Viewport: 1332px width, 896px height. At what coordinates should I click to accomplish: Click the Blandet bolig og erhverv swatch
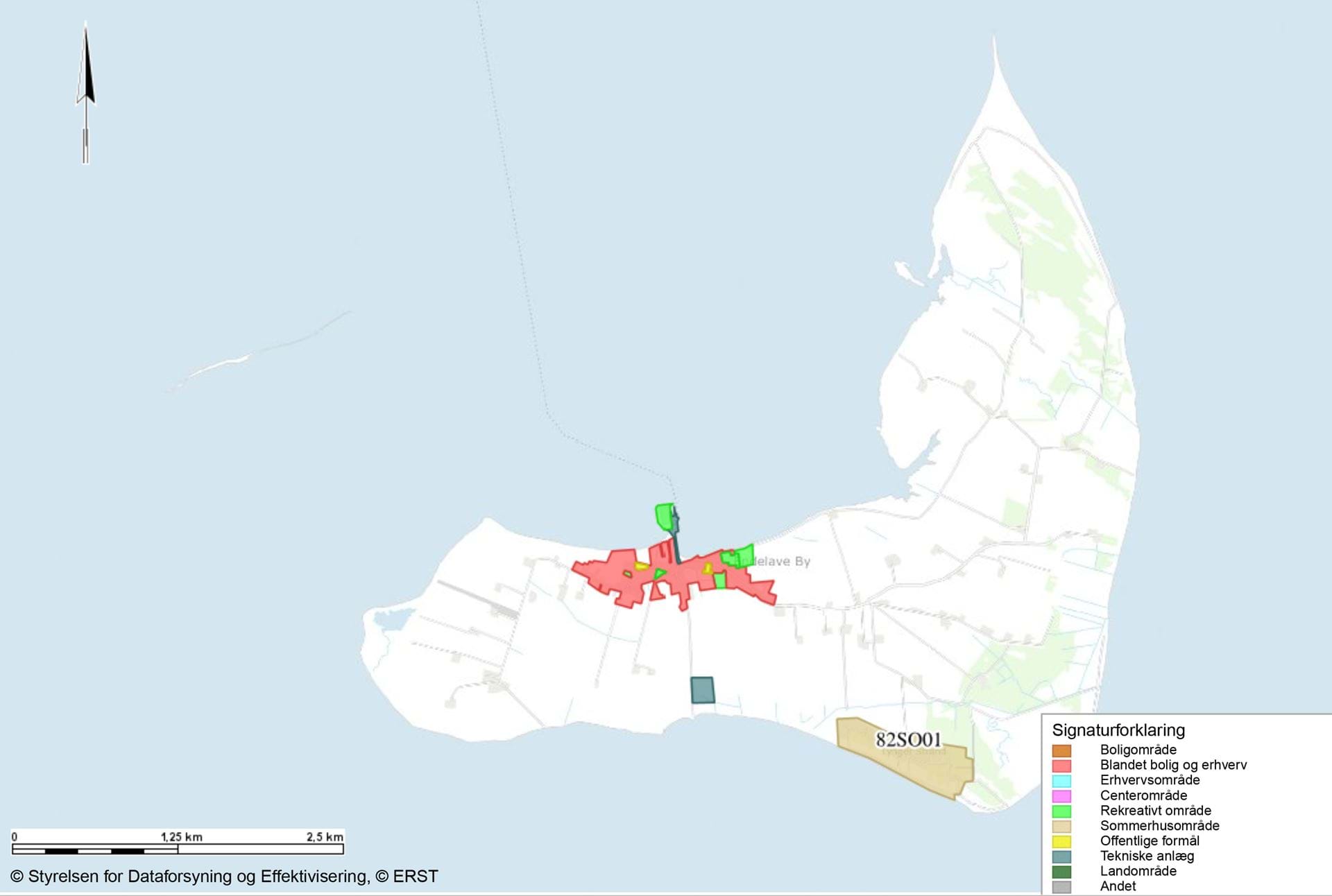click(1061, 766)
